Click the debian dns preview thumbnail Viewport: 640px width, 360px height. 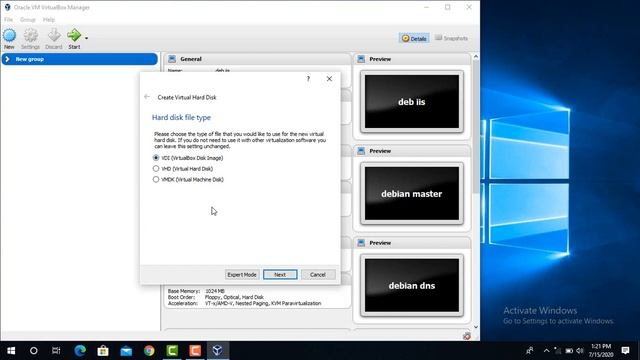[412, 285]
